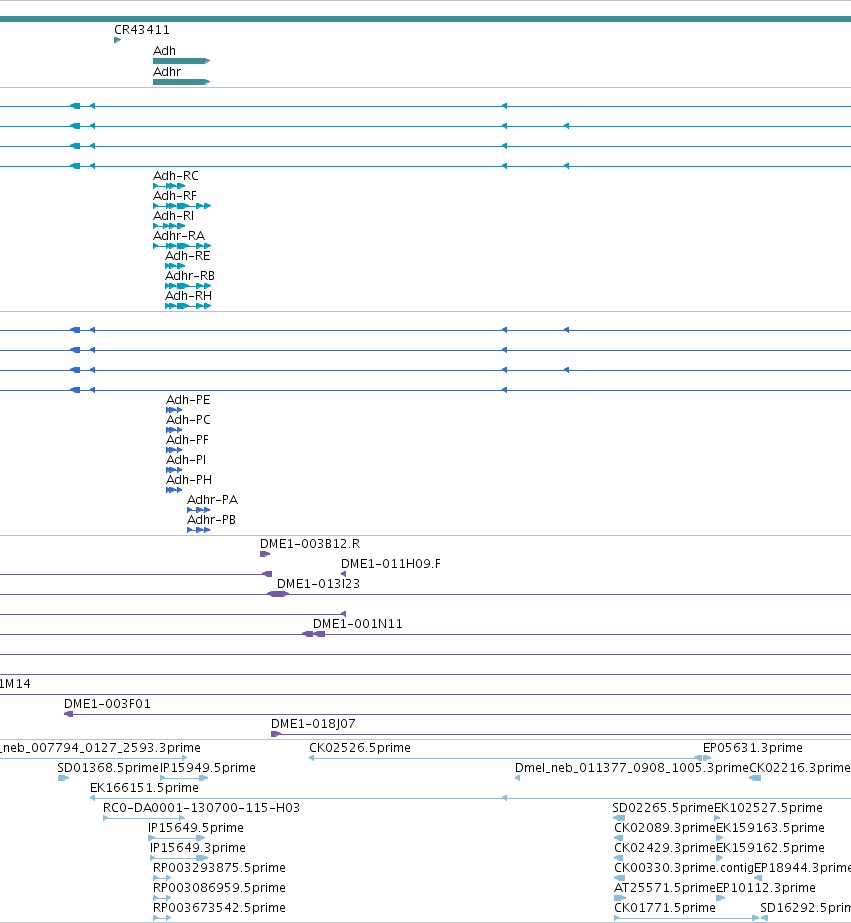Click the DME1-013I23 feature label
The image size is (851, 923).
(318, 583)
